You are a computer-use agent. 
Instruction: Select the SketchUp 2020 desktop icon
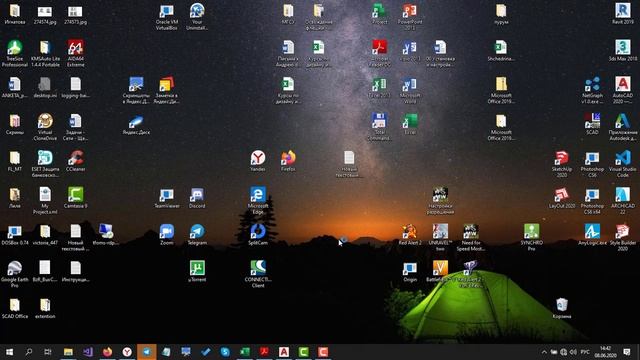(x=562, y=164)
